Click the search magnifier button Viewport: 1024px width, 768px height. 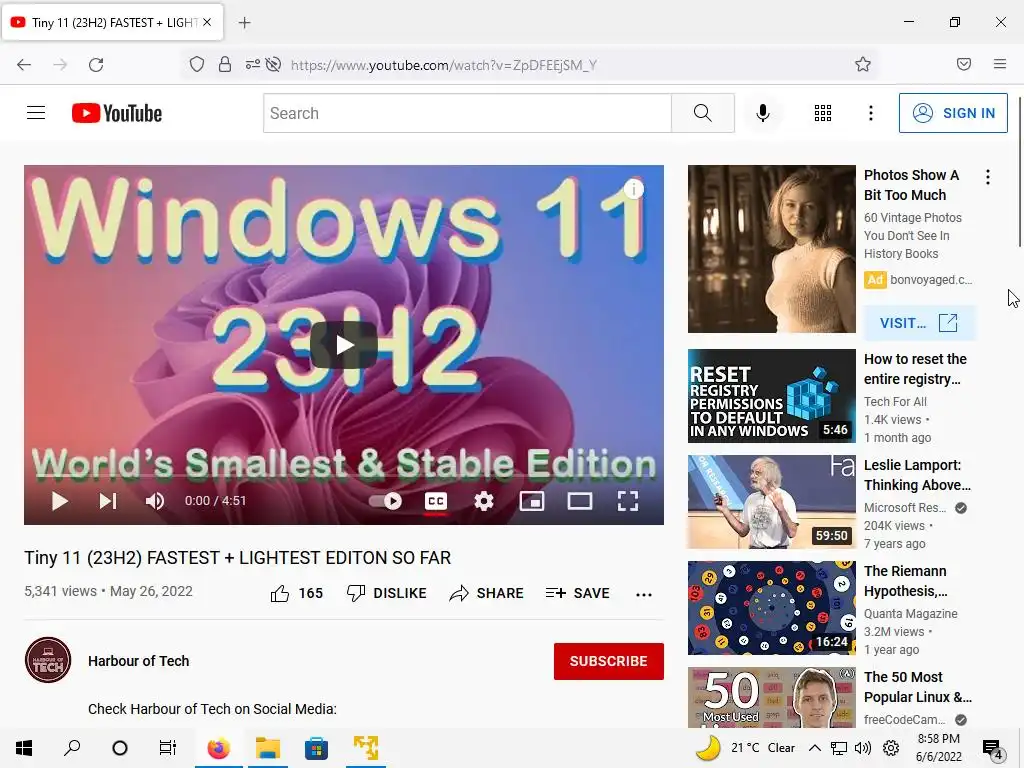point(703,113)
